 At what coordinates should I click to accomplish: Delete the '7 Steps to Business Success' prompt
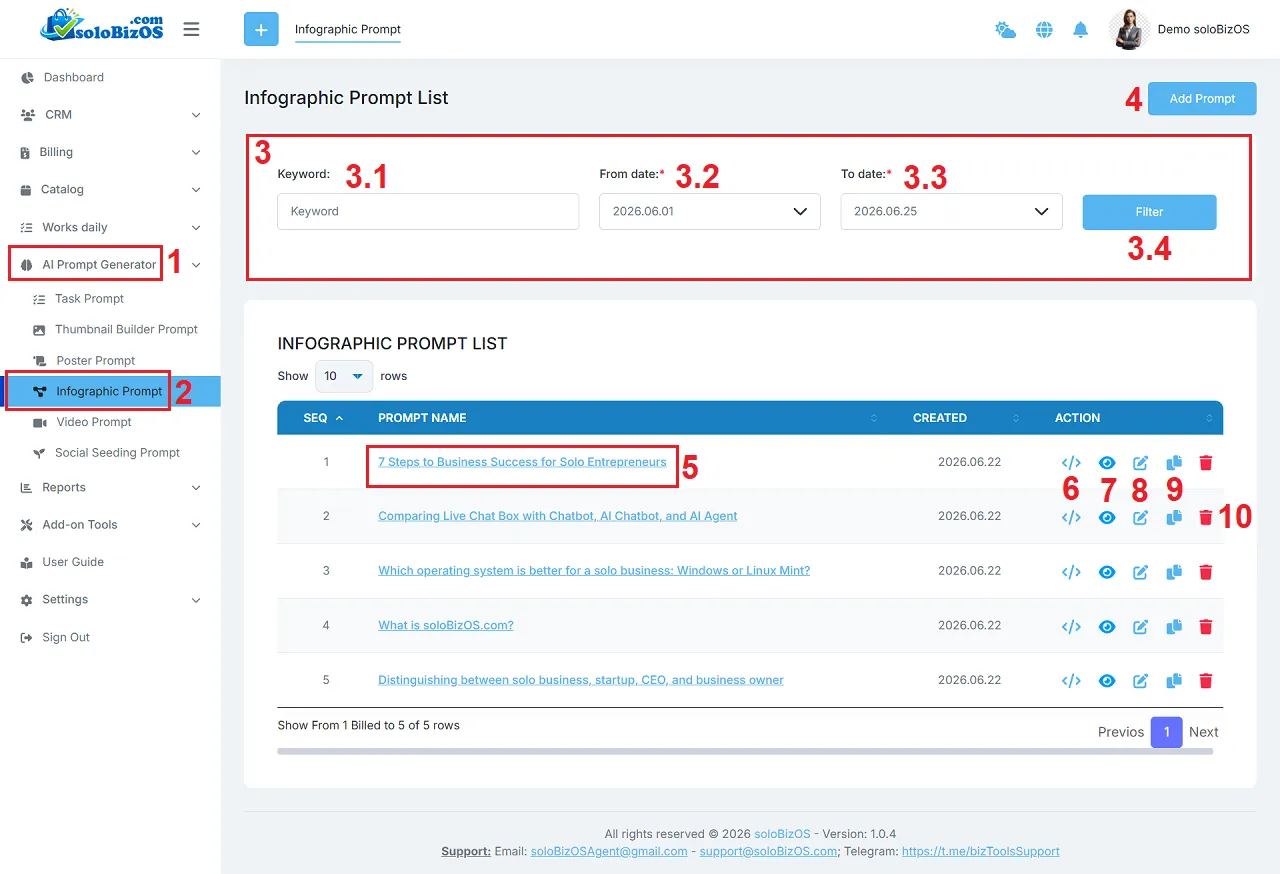[1206, 463]
